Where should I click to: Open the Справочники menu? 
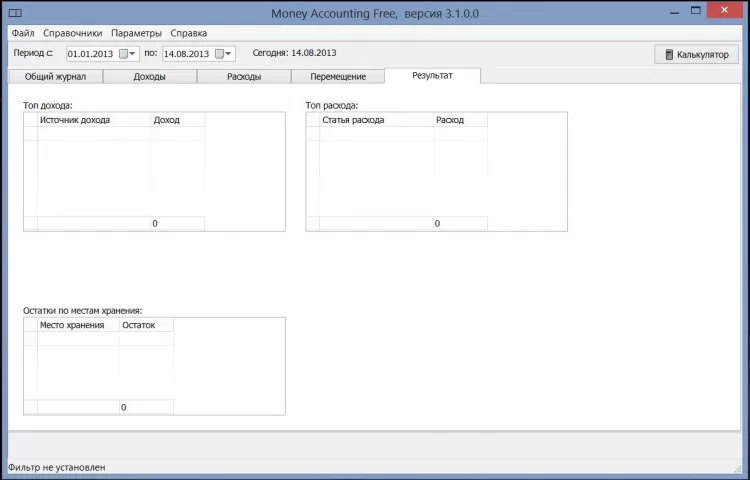pos(73,33)
